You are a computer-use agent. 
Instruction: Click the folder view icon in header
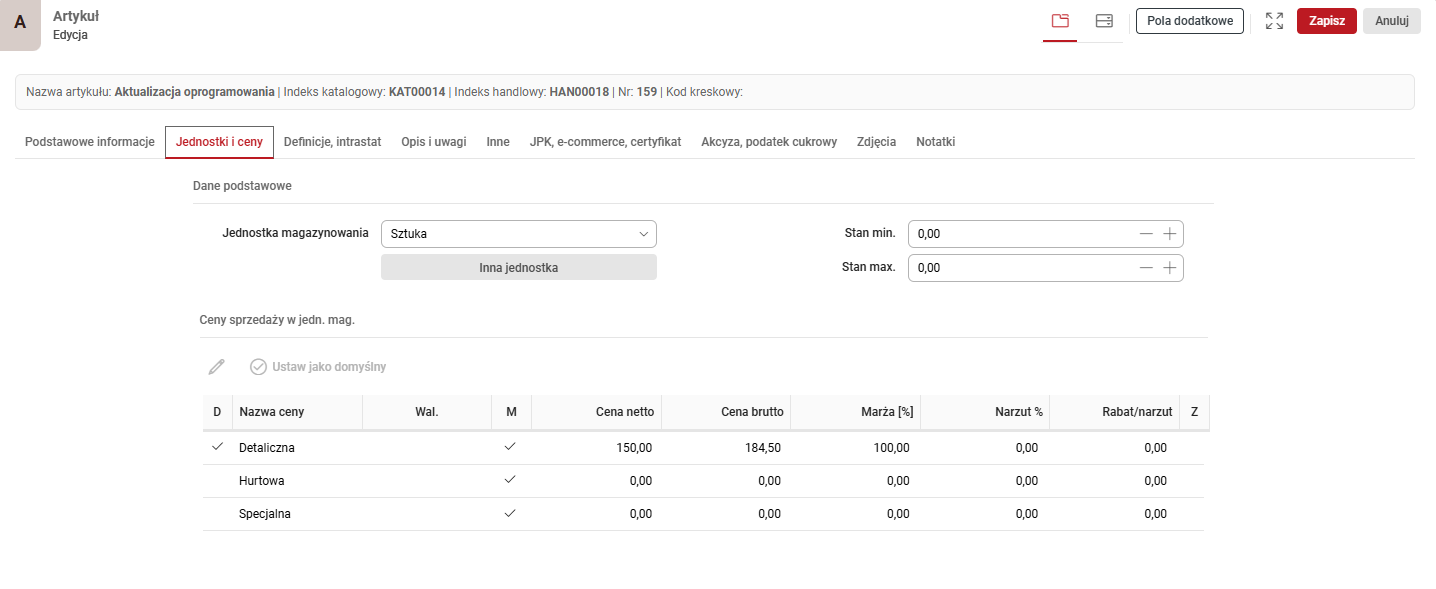[x=1060, y=21]
